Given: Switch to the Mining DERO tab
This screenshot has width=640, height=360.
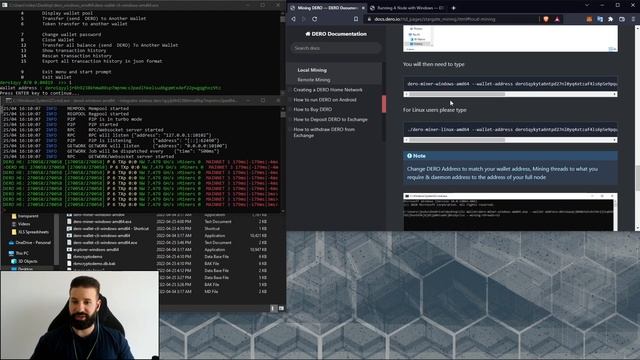Looking at the screenshot, I should (327, 8).
